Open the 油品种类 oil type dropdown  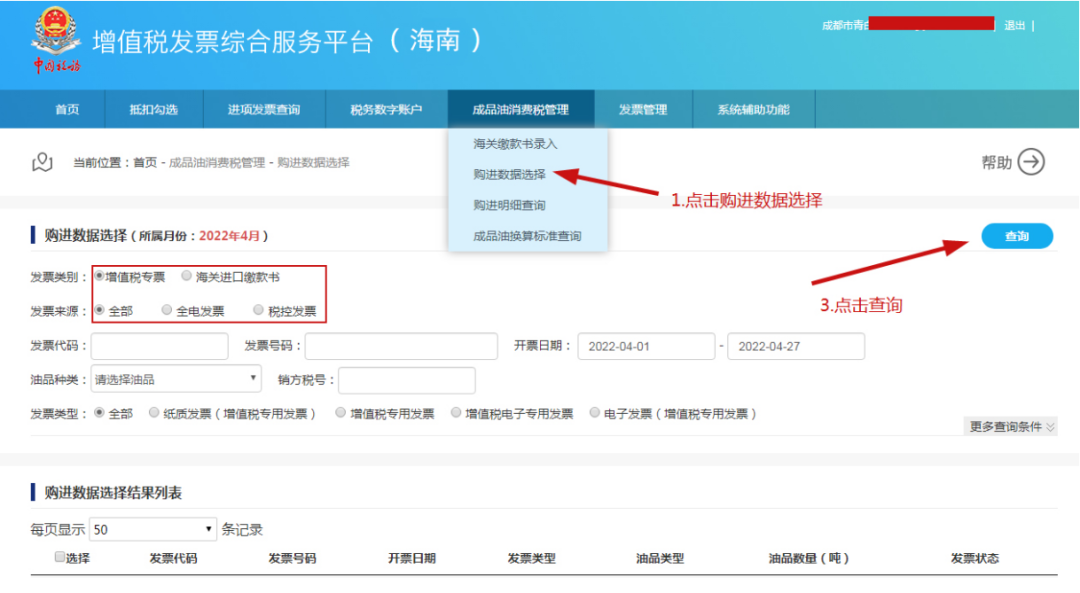coord(176,380)
